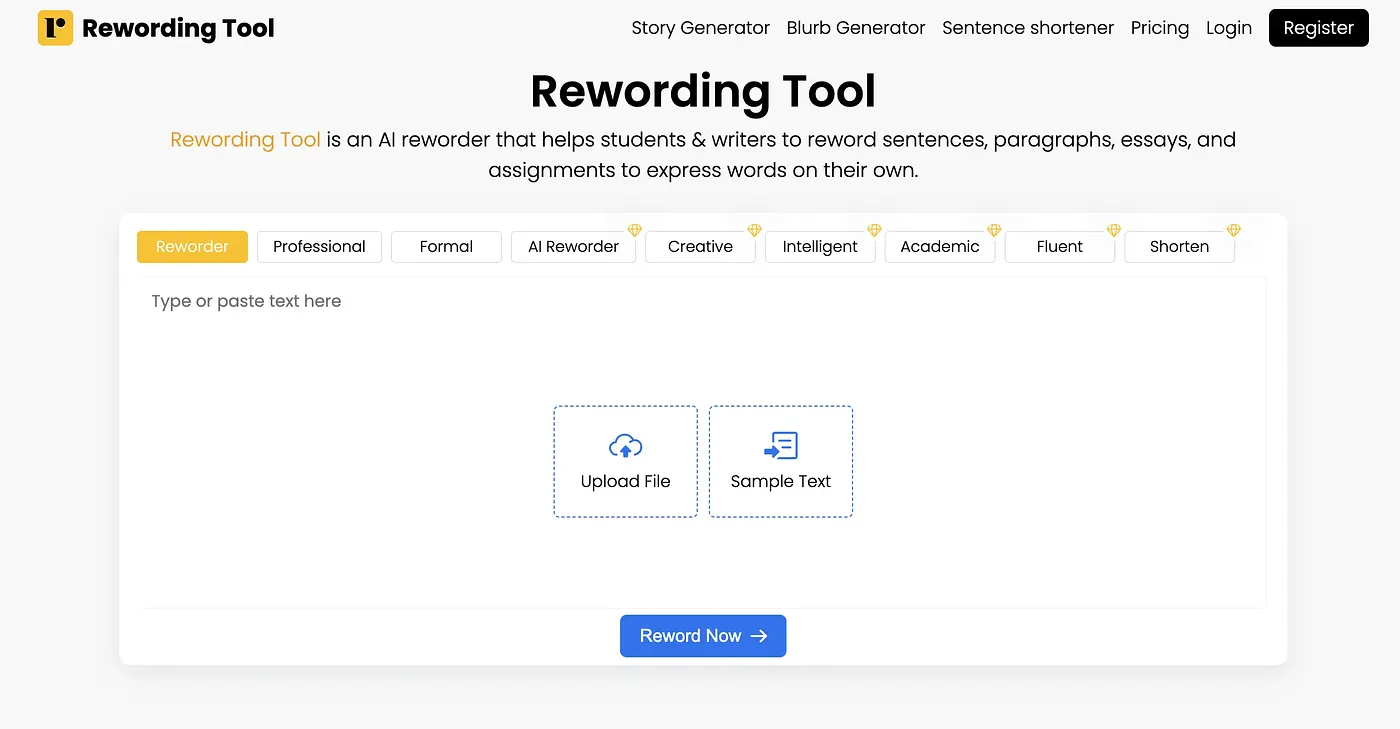Click the Upload File label

[625, 481]
